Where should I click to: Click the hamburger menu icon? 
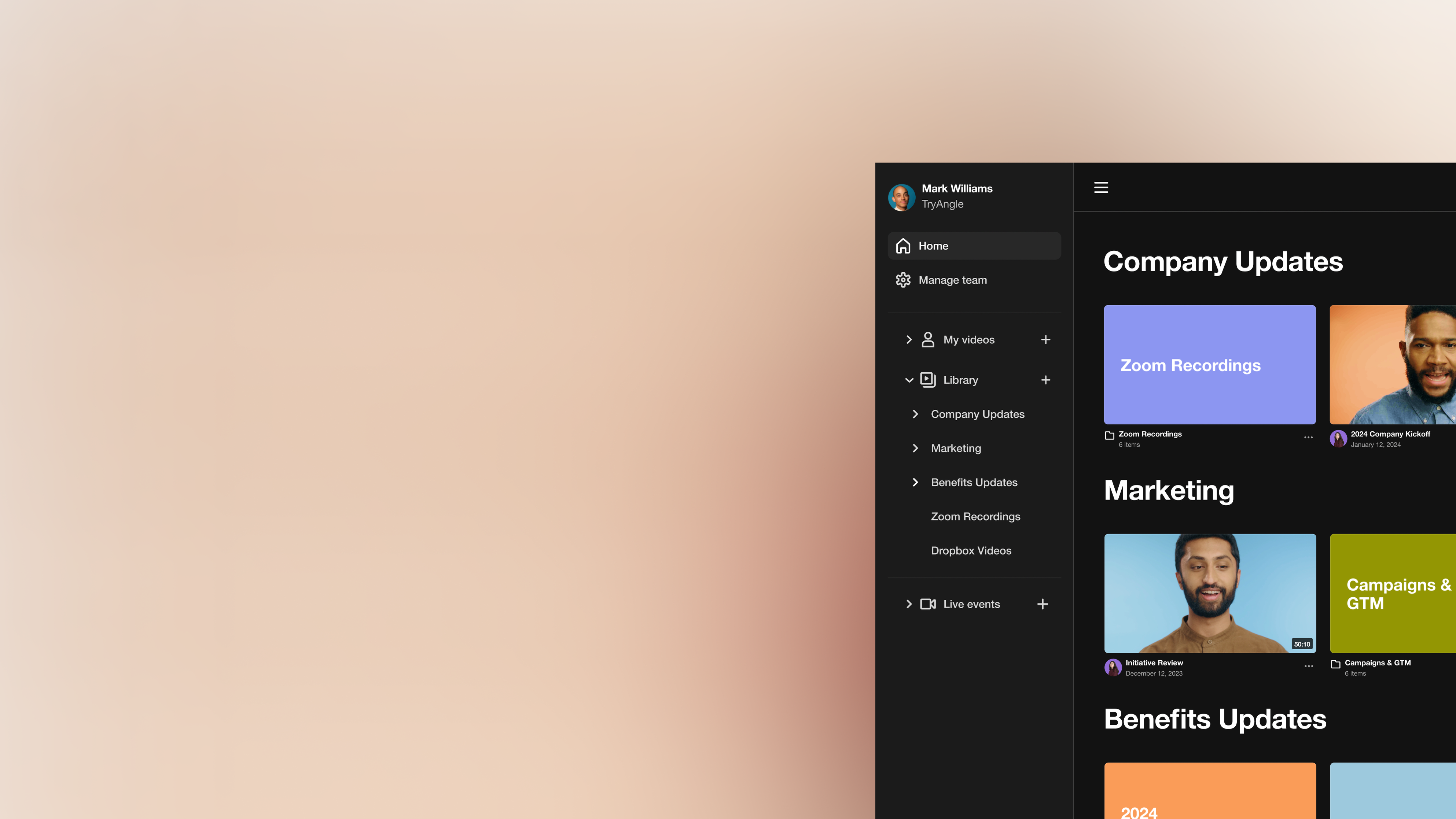[x=1100, y=187]
